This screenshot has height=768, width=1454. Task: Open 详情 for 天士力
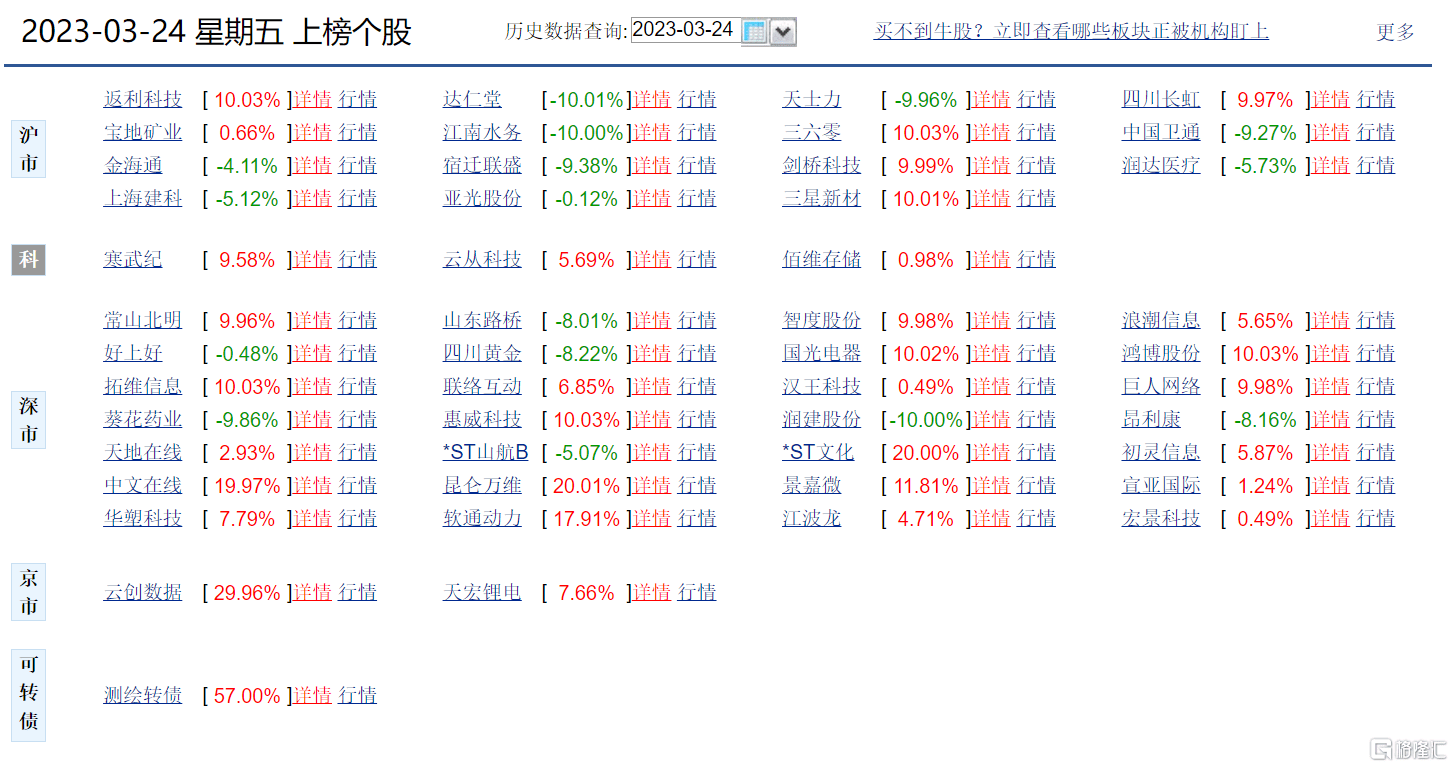(991, 100)
